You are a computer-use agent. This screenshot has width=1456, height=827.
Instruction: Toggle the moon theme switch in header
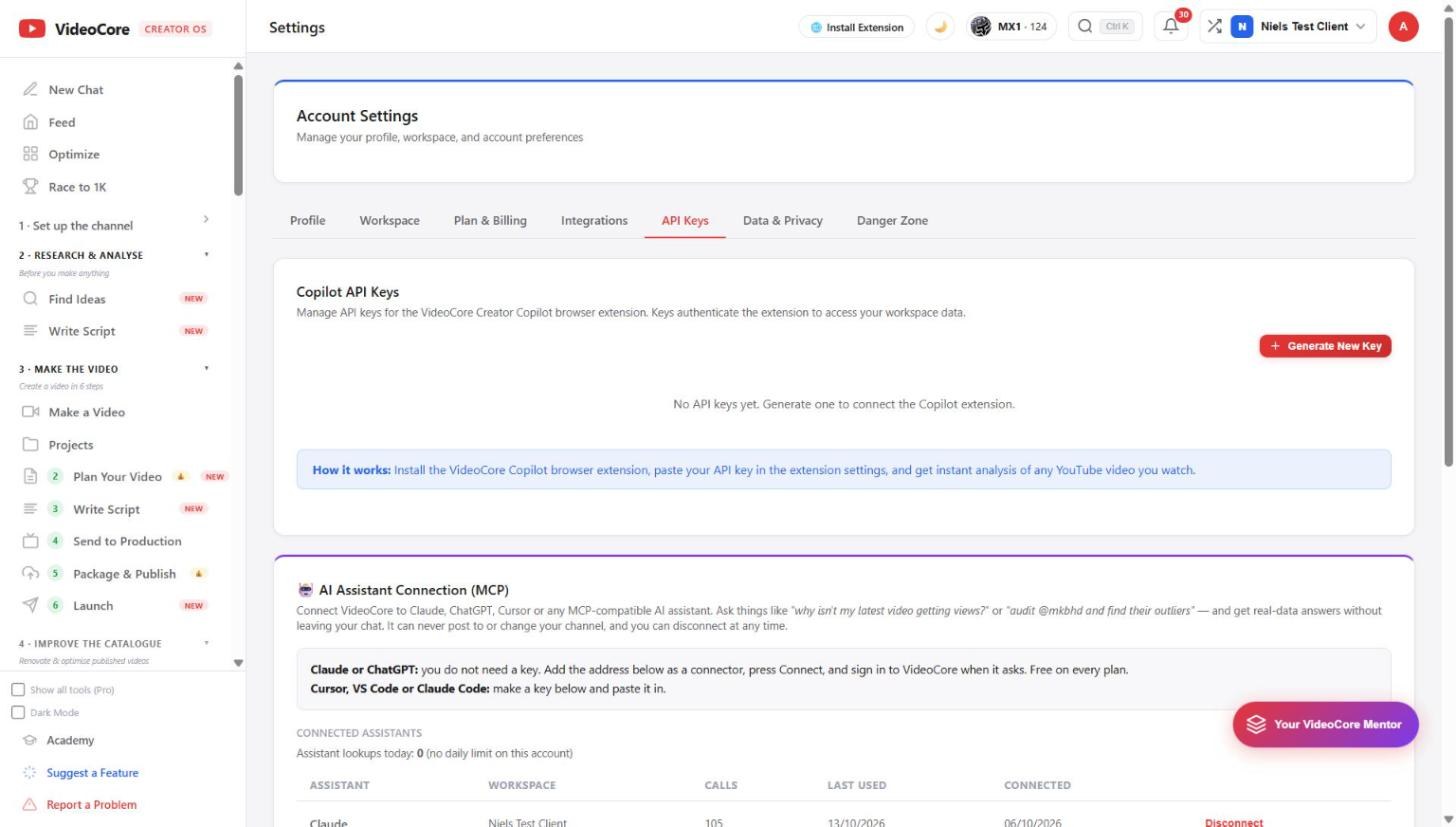[940, 27]
